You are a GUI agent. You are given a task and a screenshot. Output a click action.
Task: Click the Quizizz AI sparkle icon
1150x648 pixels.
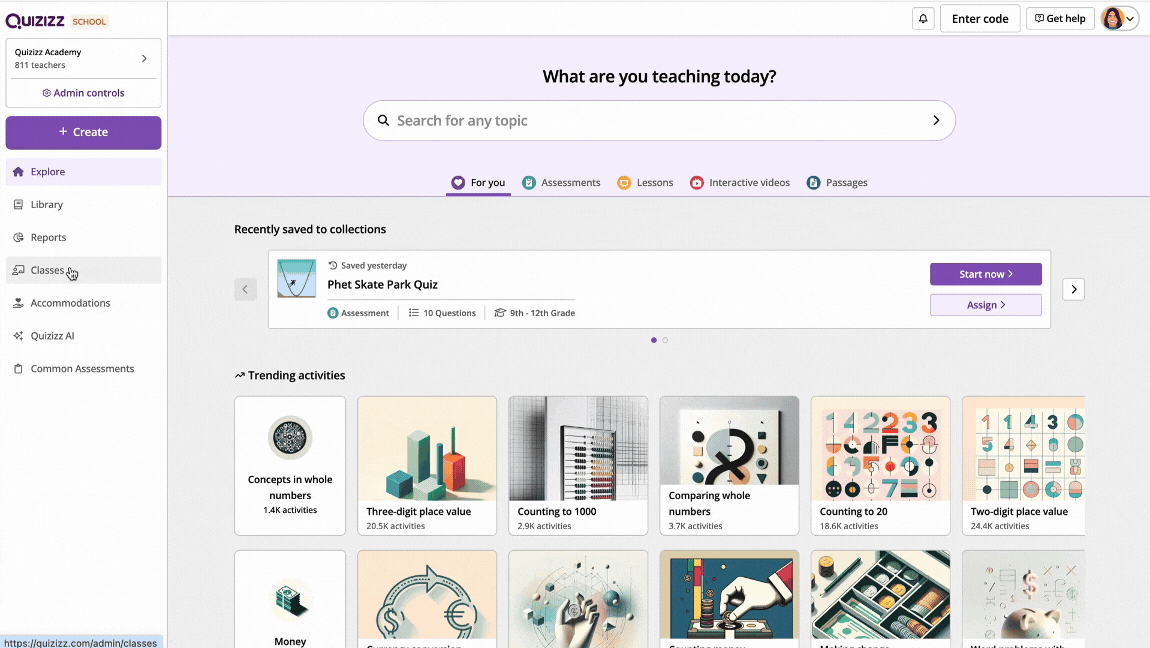click(18, 336)
